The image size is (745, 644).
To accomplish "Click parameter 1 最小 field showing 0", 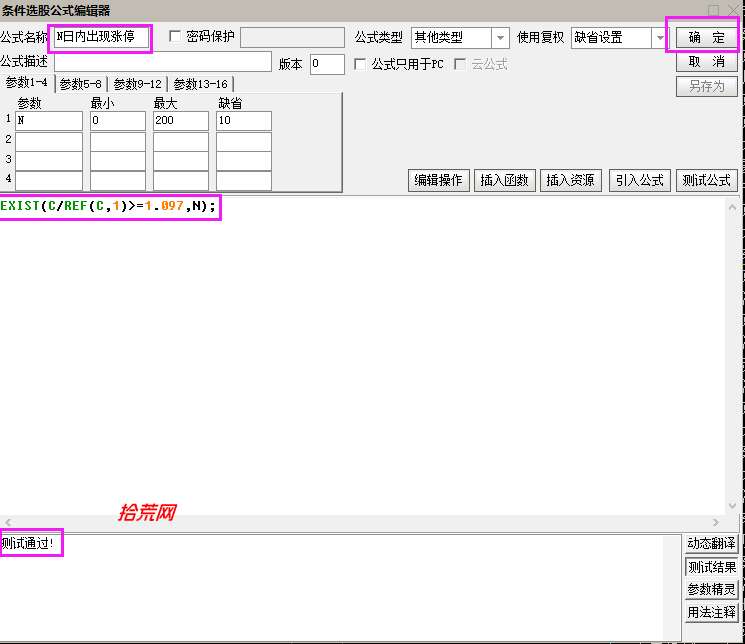I will pyautogui.click(x=118, y=121).
